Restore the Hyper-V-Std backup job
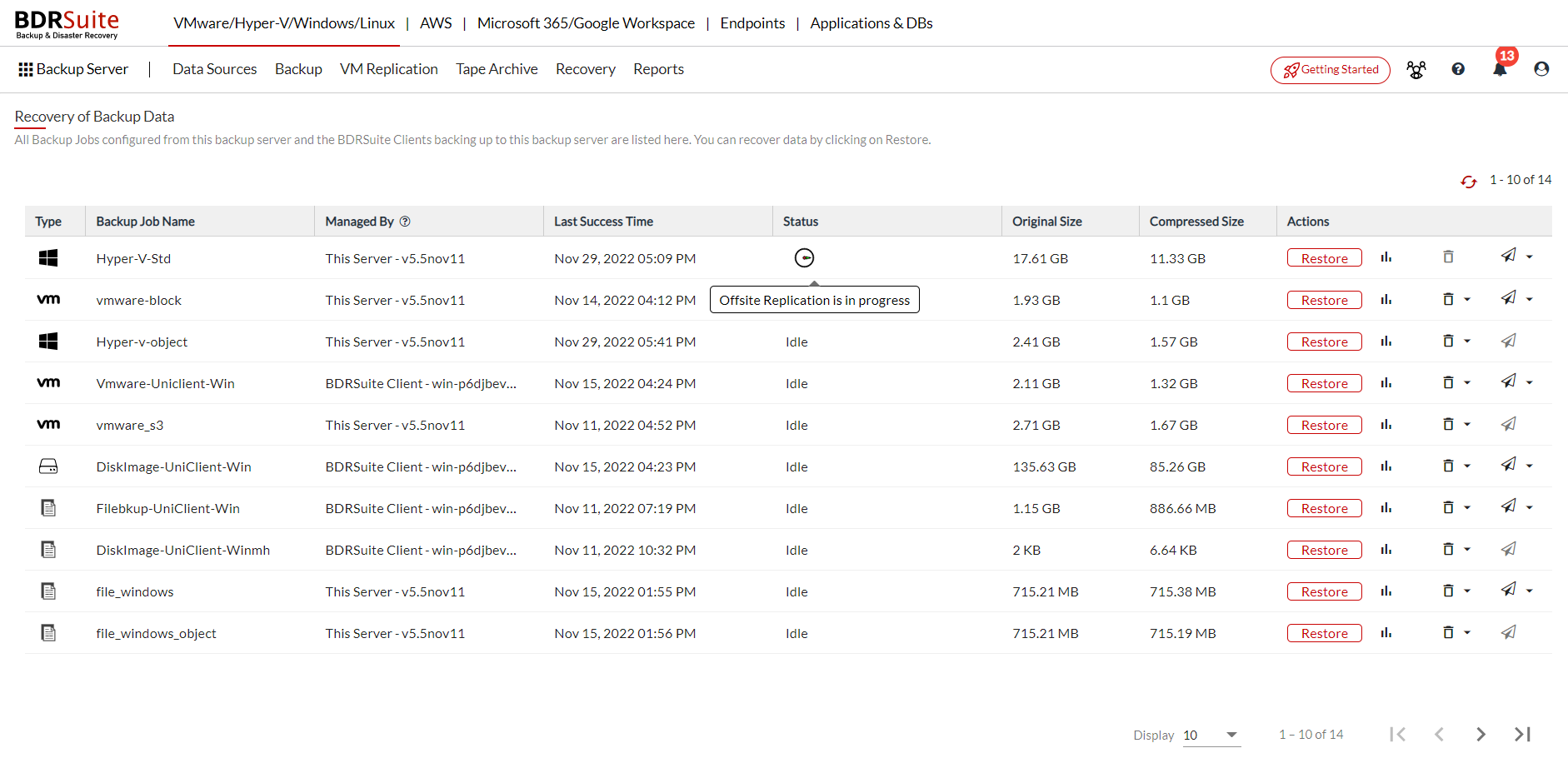This screenshot has height=763, width=1568. click(x=1325, y=258)
